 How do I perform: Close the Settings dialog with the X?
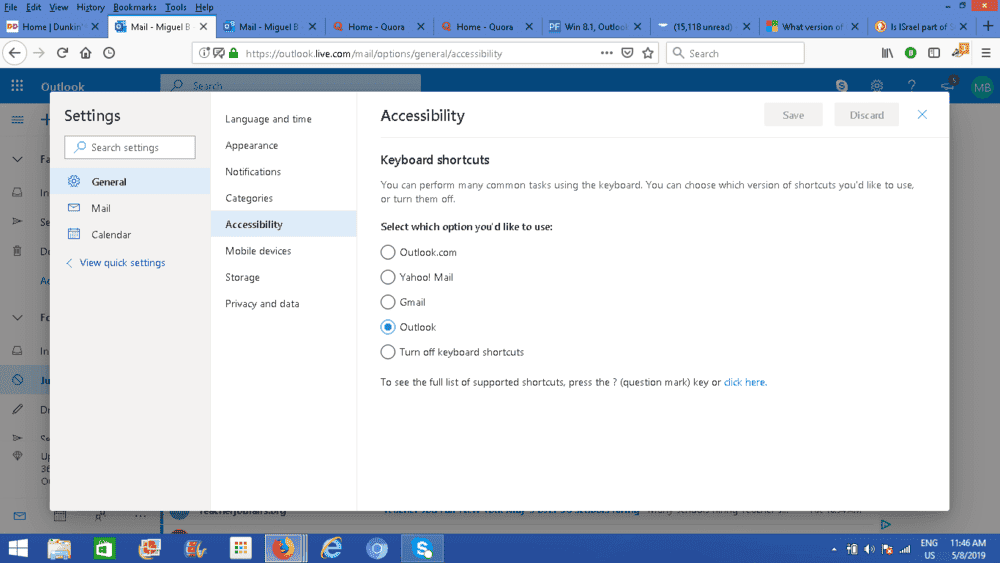click(922, 115)
